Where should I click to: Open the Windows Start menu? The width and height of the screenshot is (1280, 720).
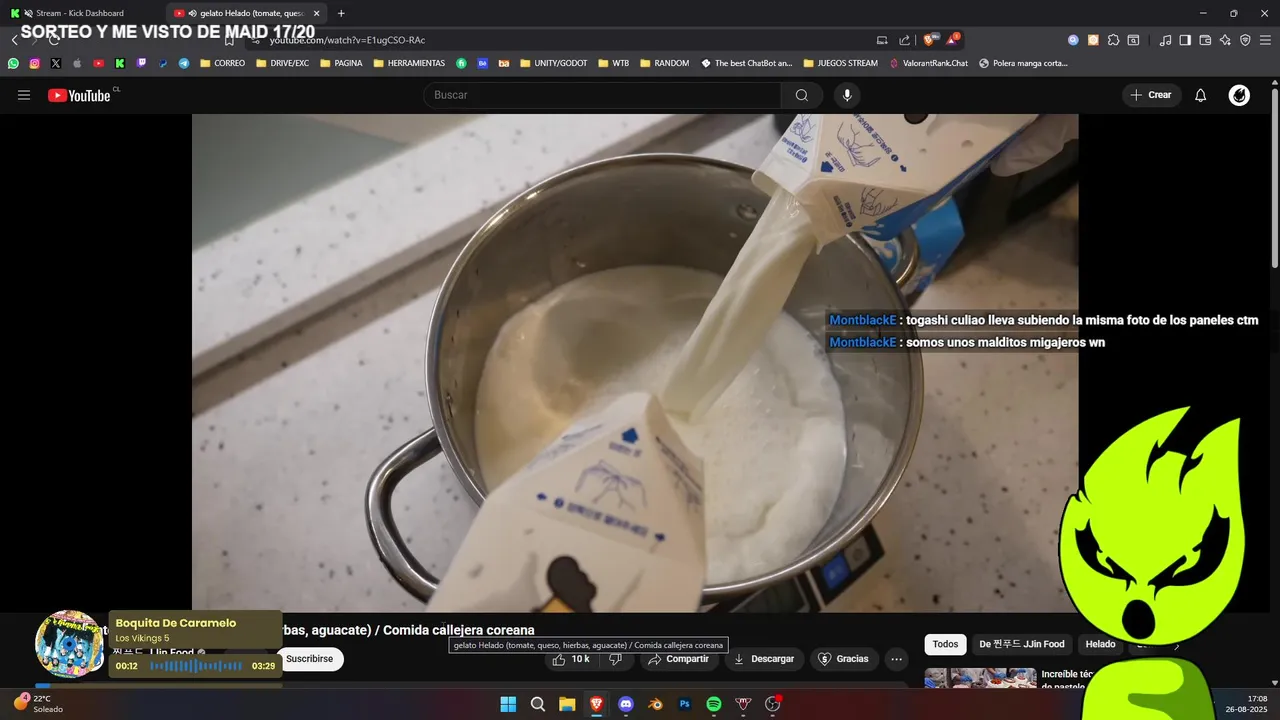[x=508, y=704]
